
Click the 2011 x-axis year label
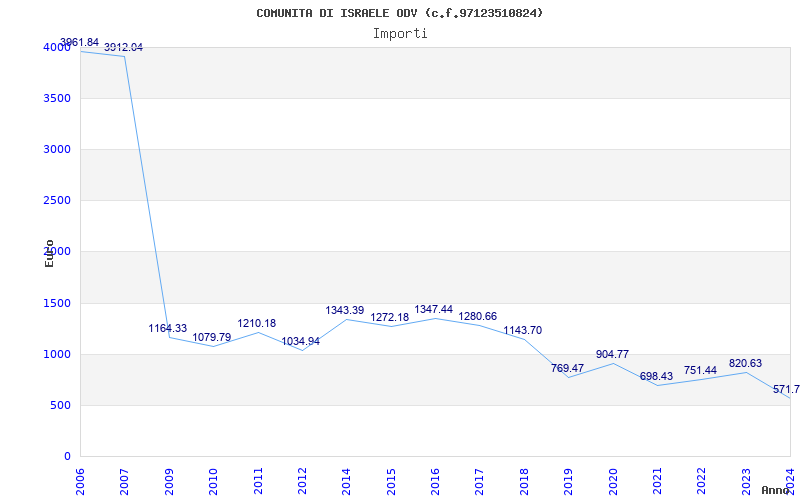(258, 481)
